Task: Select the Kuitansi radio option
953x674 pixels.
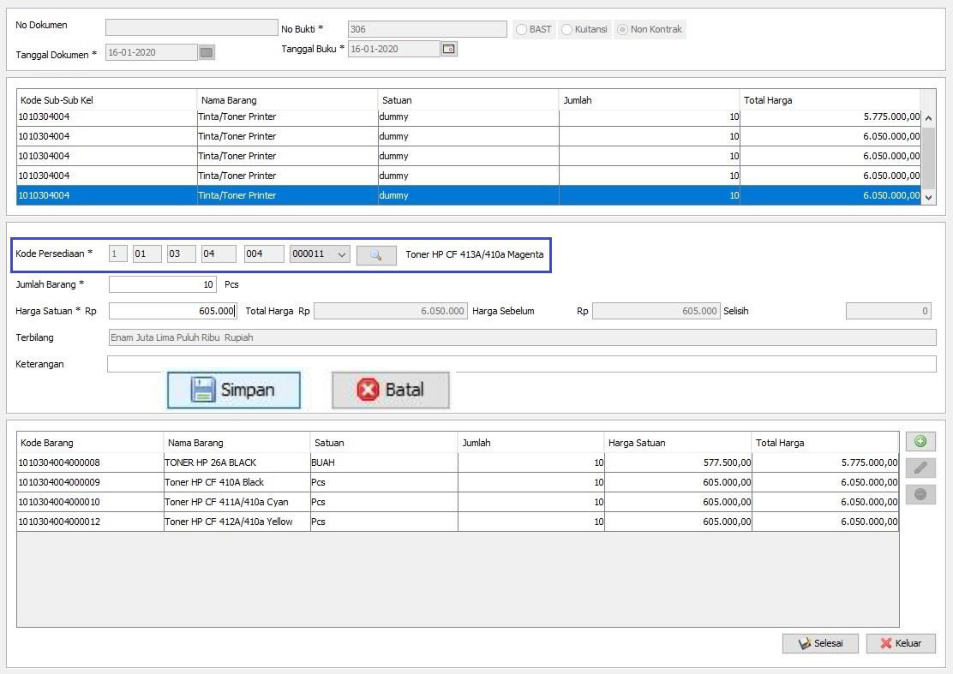Action: [x=567, y=30]
